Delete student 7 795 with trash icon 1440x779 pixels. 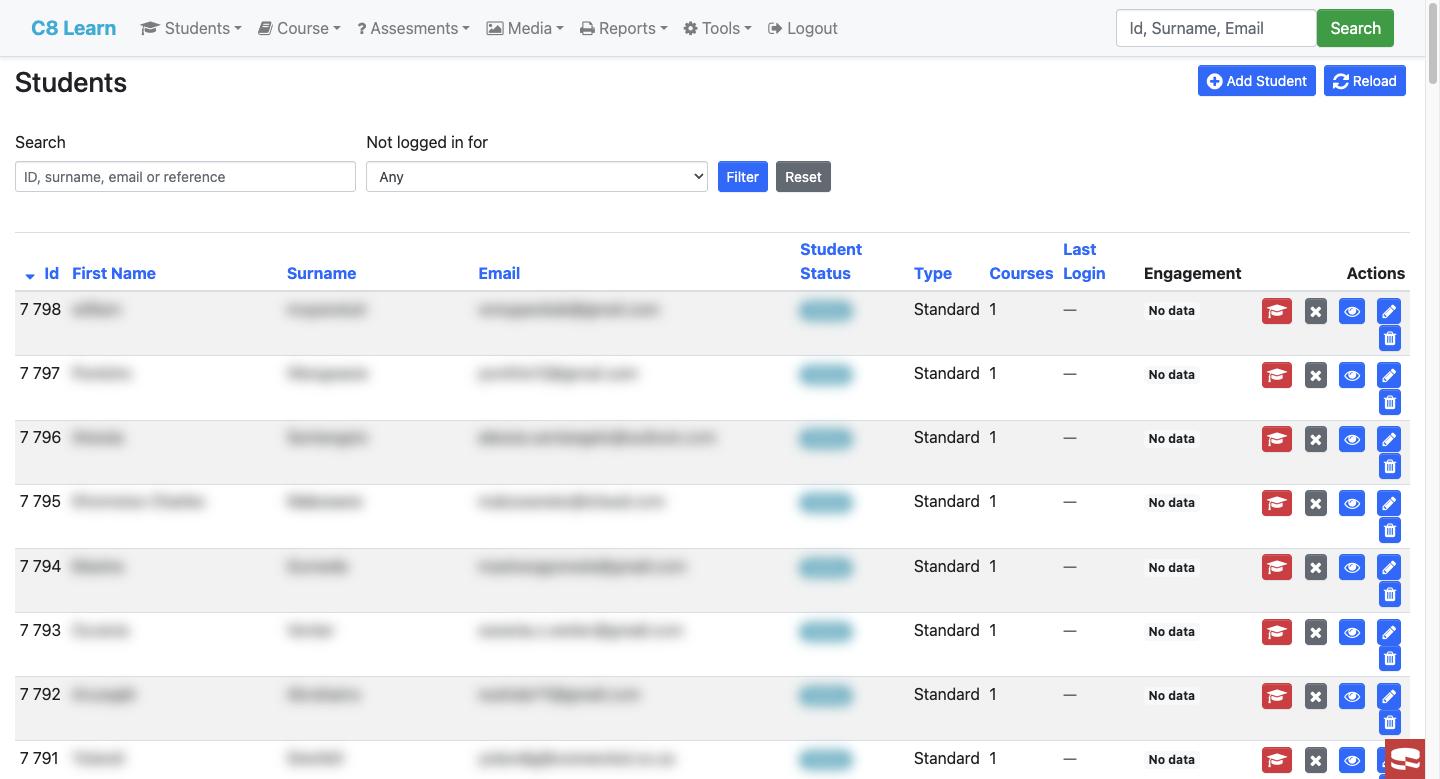[1389, 530]
